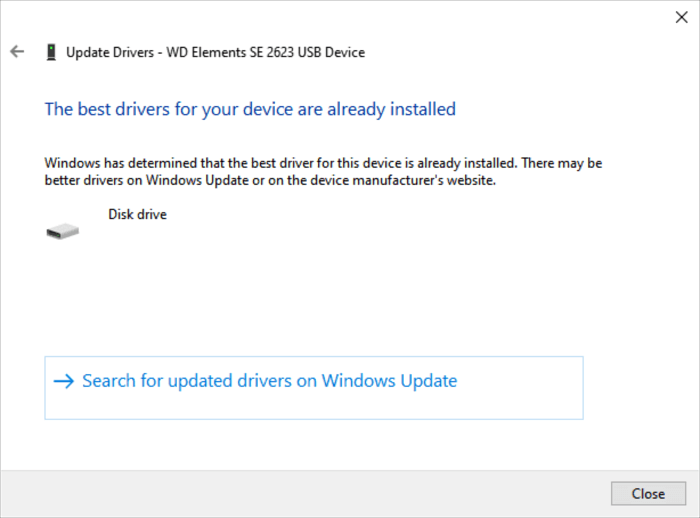Click the back arrow in the header
Viewport: 700px width, 518px height.
coord(16,52)
